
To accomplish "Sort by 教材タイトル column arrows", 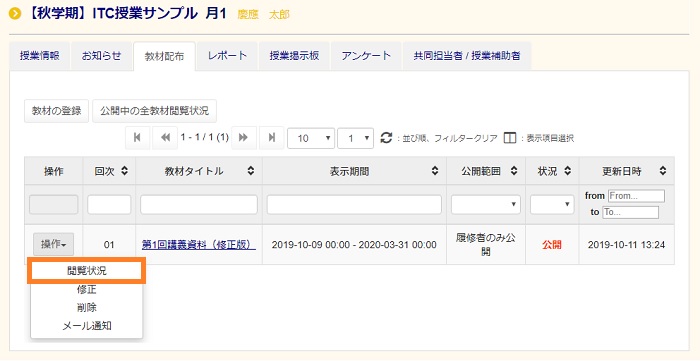I will (x=251, y=171).
